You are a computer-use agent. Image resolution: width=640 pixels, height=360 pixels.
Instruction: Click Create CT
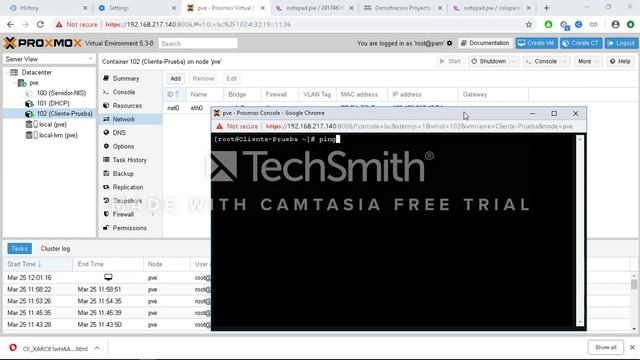click(581, 43)
